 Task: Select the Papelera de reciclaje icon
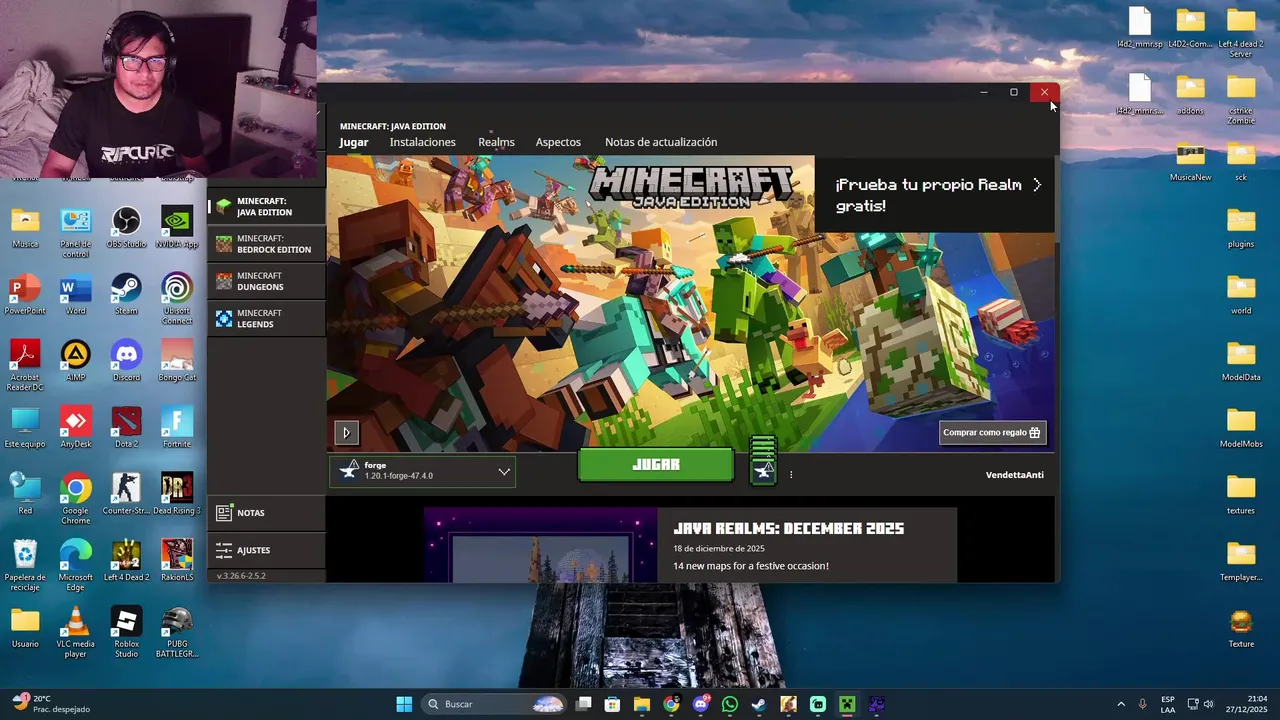pos(25,566)
